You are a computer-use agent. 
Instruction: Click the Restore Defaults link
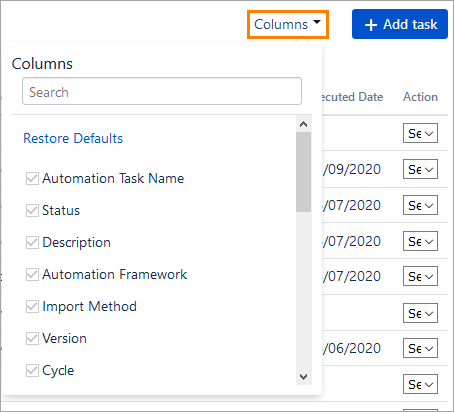(73, 138)
